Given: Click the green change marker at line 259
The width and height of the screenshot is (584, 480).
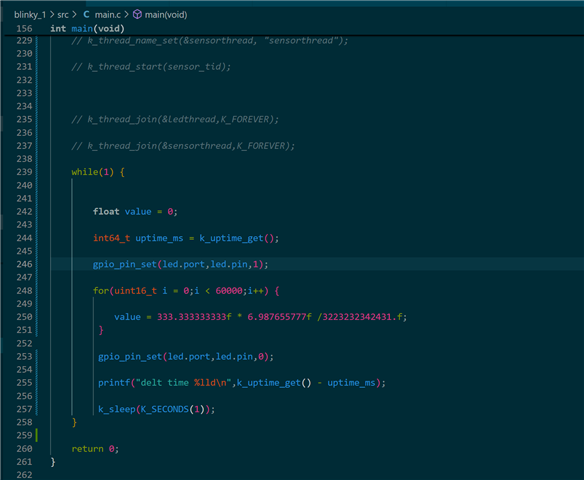Looking at the screenshot, I should click(36, 435).
